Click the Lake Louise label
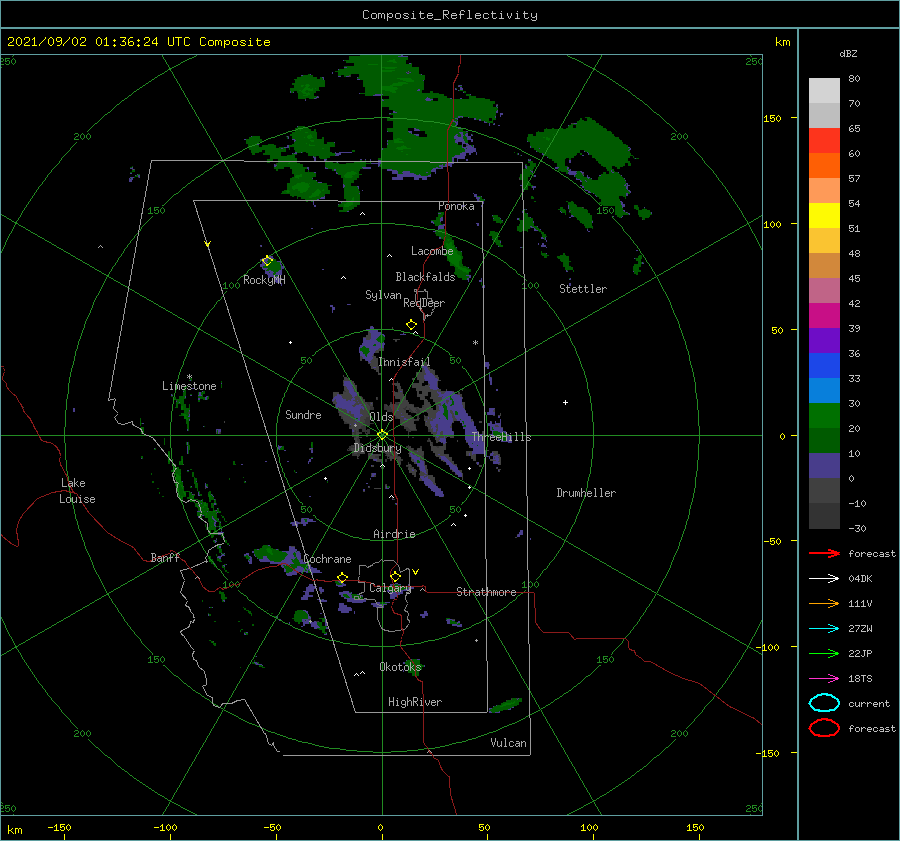Viewport: 900px width, 841px height. pyautogui.click(x=77, y=491)
